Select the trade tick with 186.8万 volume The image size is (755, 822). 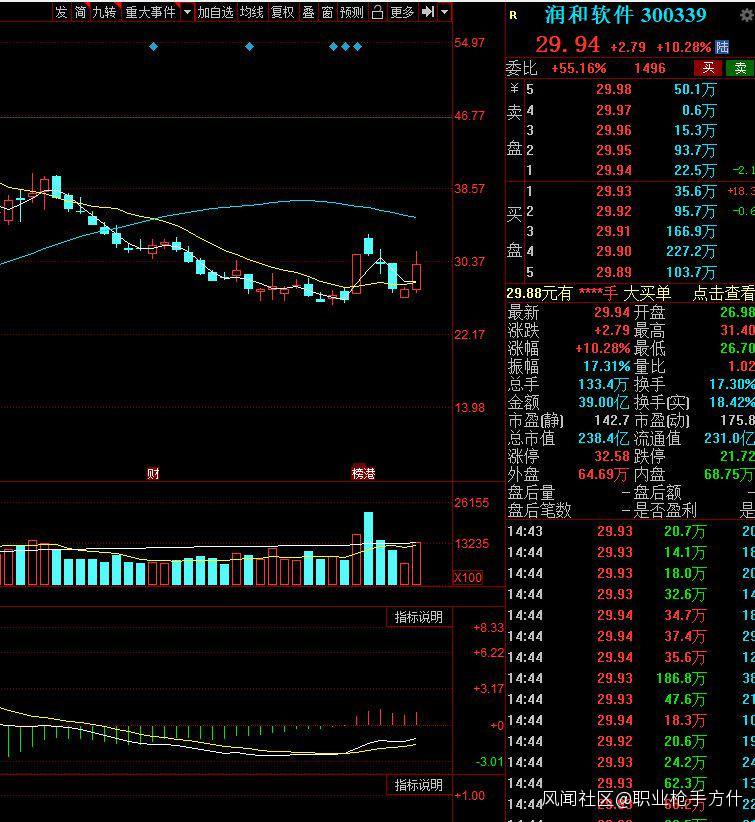pos(631,678)
